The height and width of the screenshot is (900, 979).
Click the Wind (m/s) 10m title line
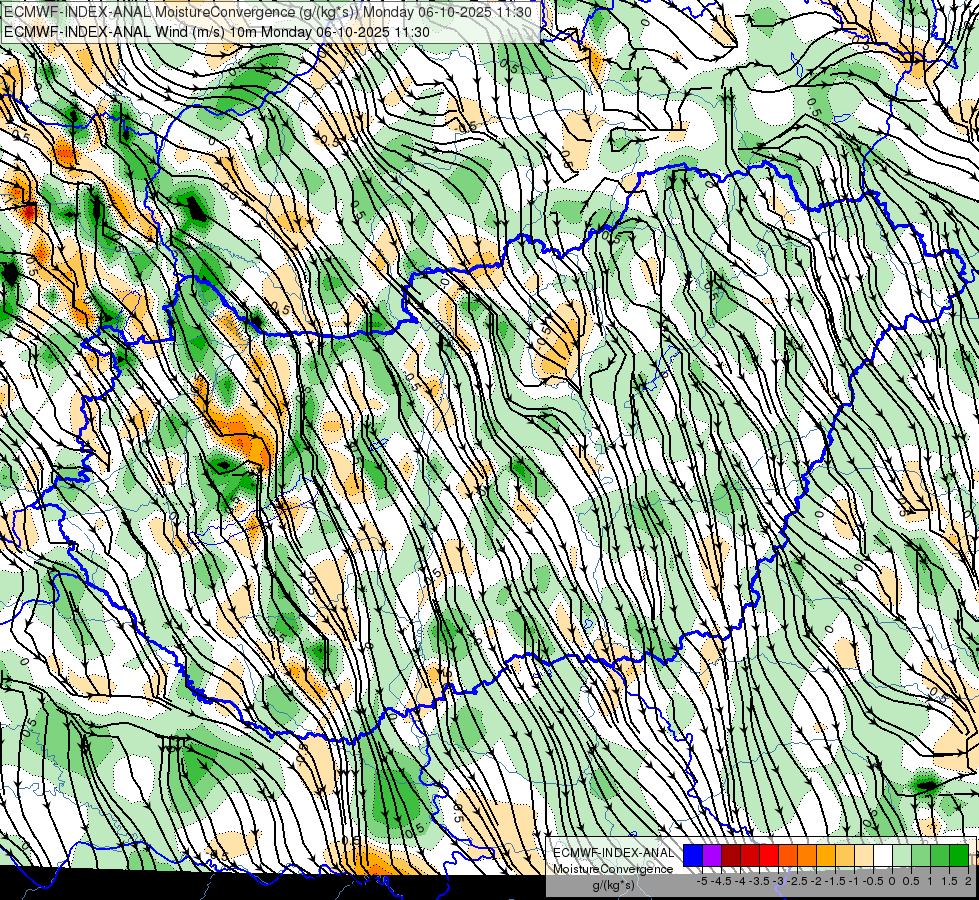217,31
